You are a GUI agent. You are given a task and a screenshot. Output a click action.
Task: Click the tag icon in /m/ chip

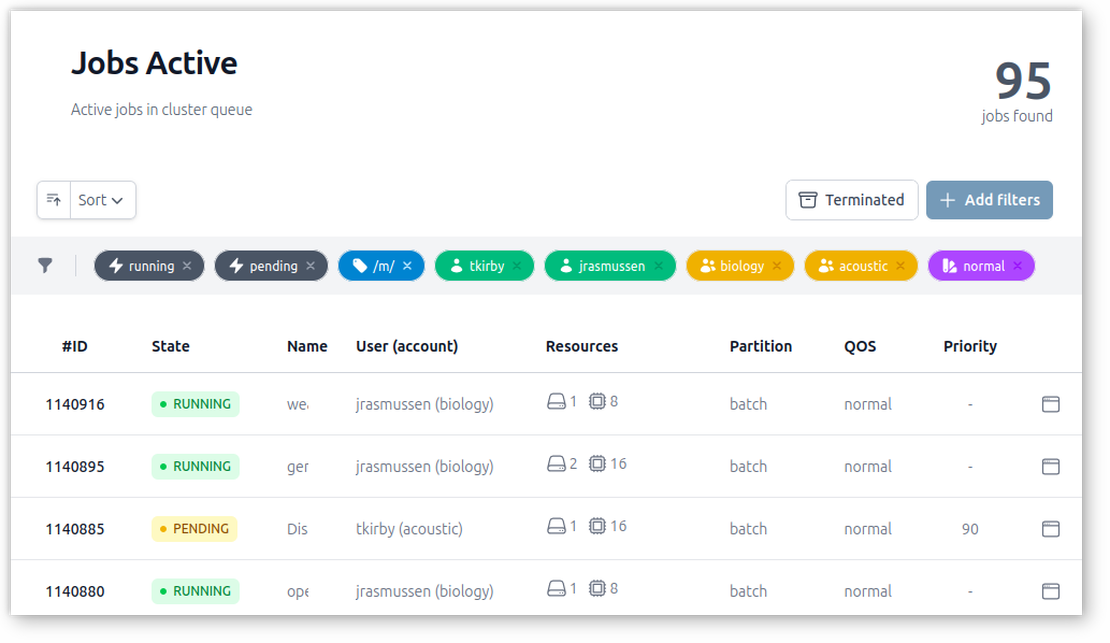360,266
